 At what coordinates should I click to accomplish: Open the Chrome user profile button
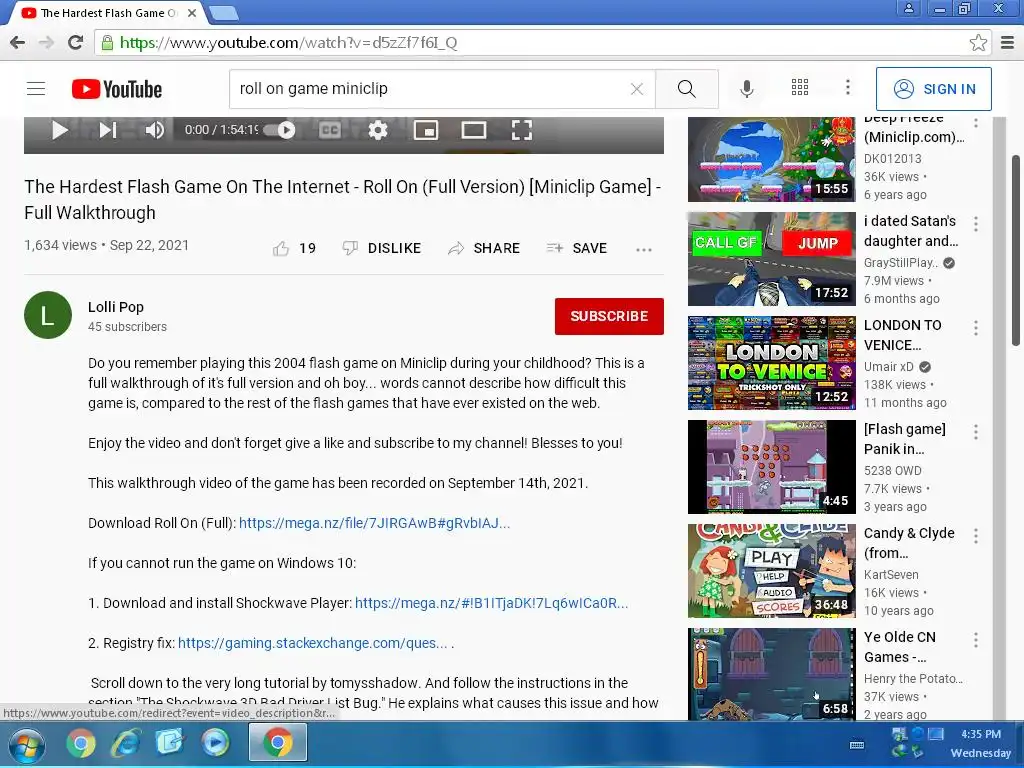(908, 8)
